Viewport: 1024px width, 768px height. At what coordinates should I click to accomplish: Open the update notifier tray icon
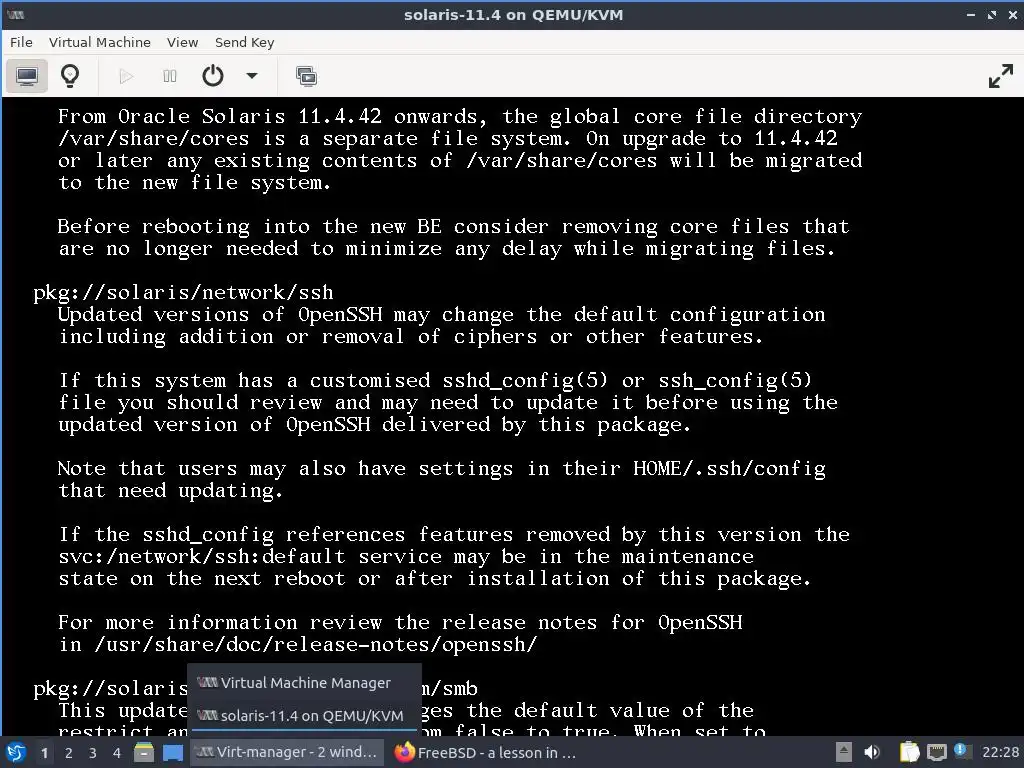coord(961,751)
